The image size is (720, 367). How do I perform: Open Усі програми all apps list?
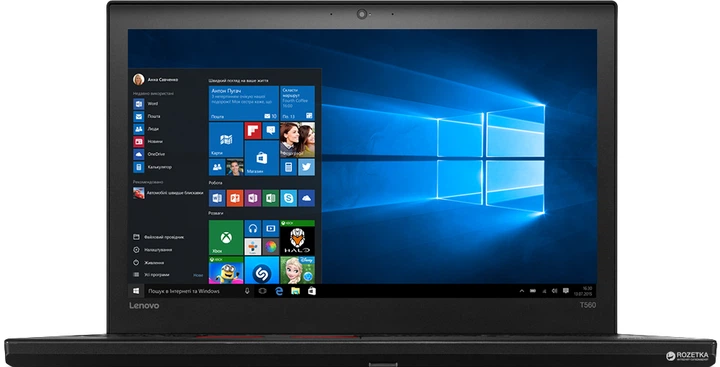pyautogui.click(x=152, y=275)
